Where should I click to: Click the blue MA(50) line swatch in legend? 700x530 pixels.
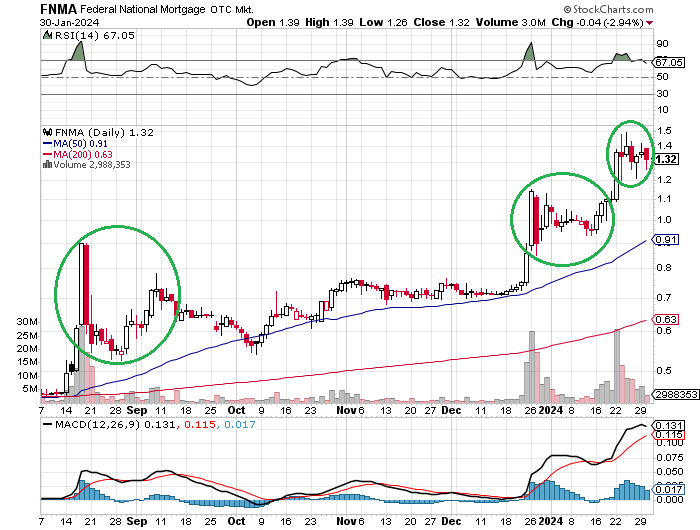(x=47, y=144)
